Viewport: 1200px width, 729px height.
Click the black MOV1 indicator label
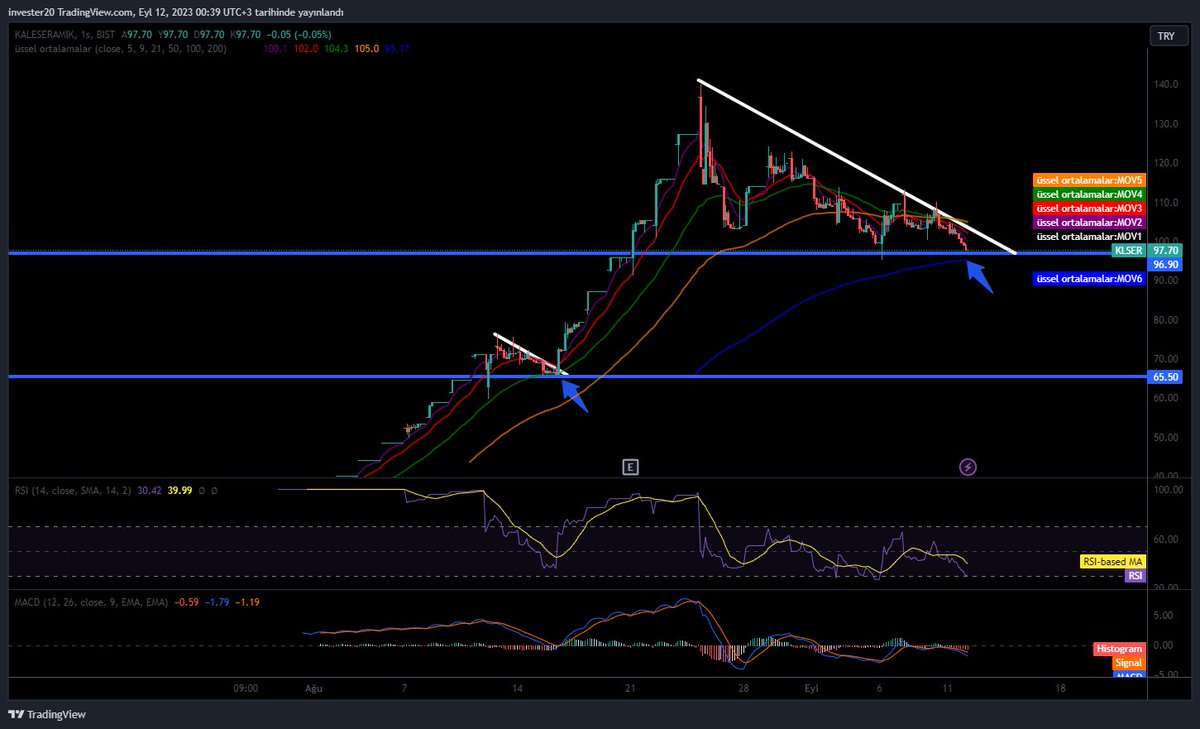(1089, 237)
